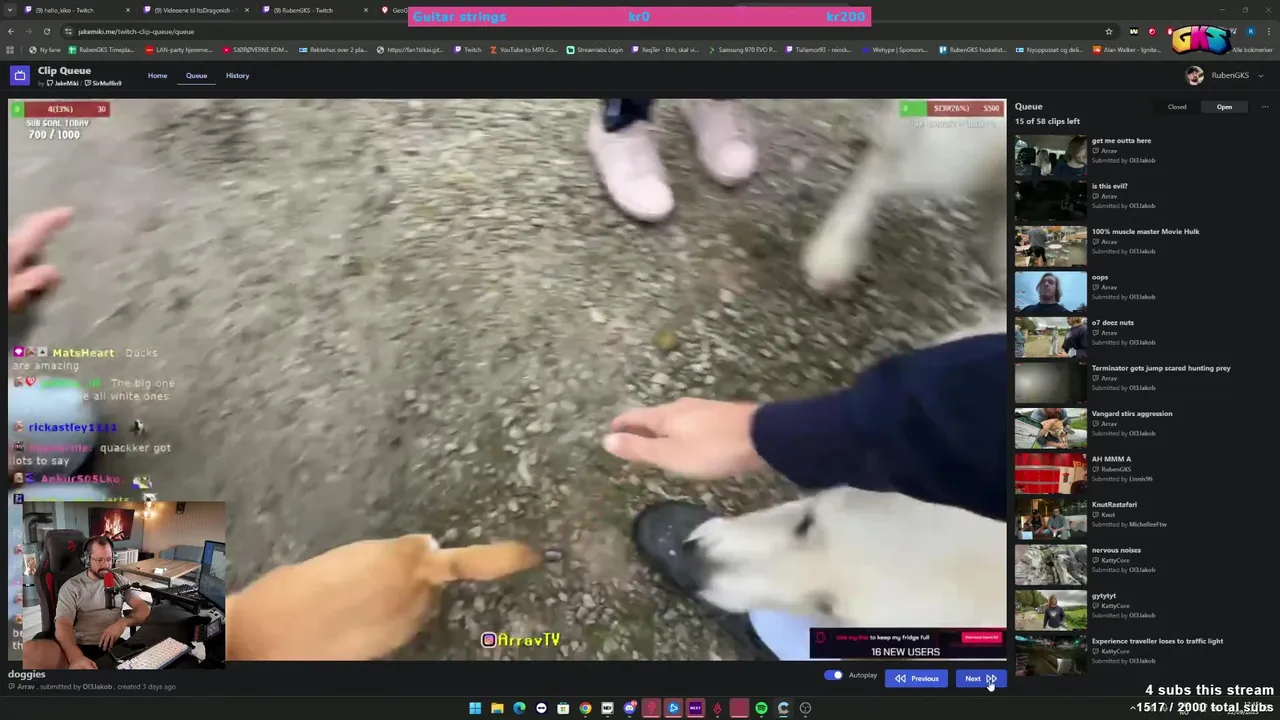Expand the RubenGKS account dropdown
This screenshot has width=1280, height=720.
pyautogui.click(x=1261, y=76)
